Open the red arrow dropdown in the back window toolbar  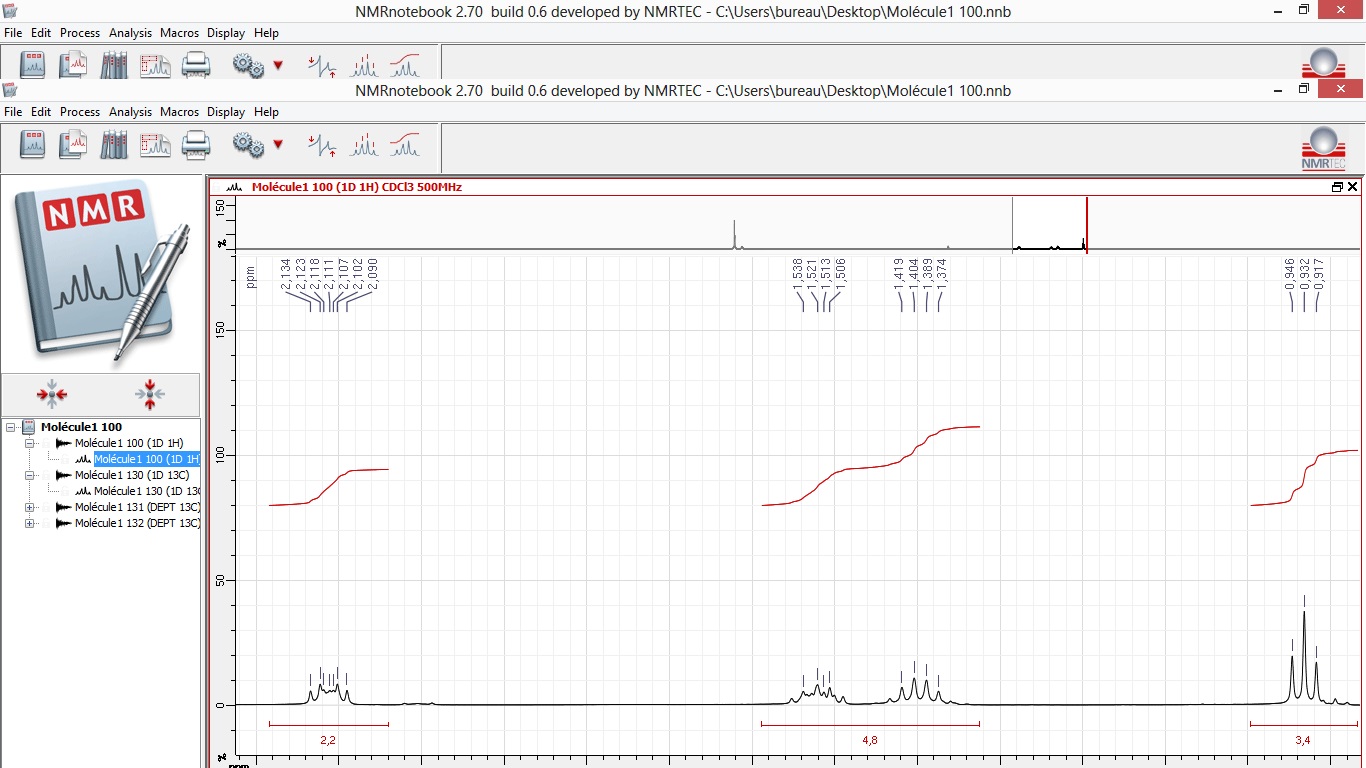pyautogui.click(x=278, y=65)
